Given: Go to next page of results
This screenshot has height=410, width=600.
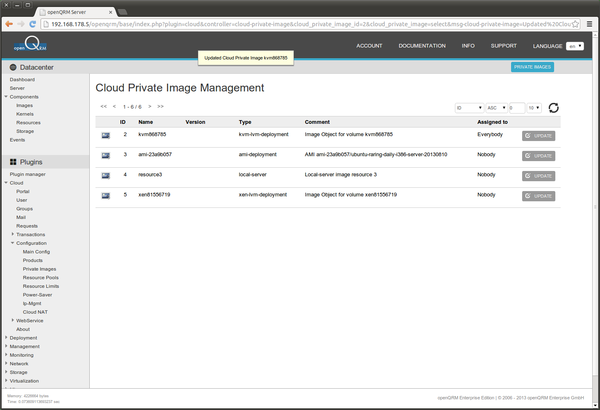Looking at the screenshot, I should 150,106.
